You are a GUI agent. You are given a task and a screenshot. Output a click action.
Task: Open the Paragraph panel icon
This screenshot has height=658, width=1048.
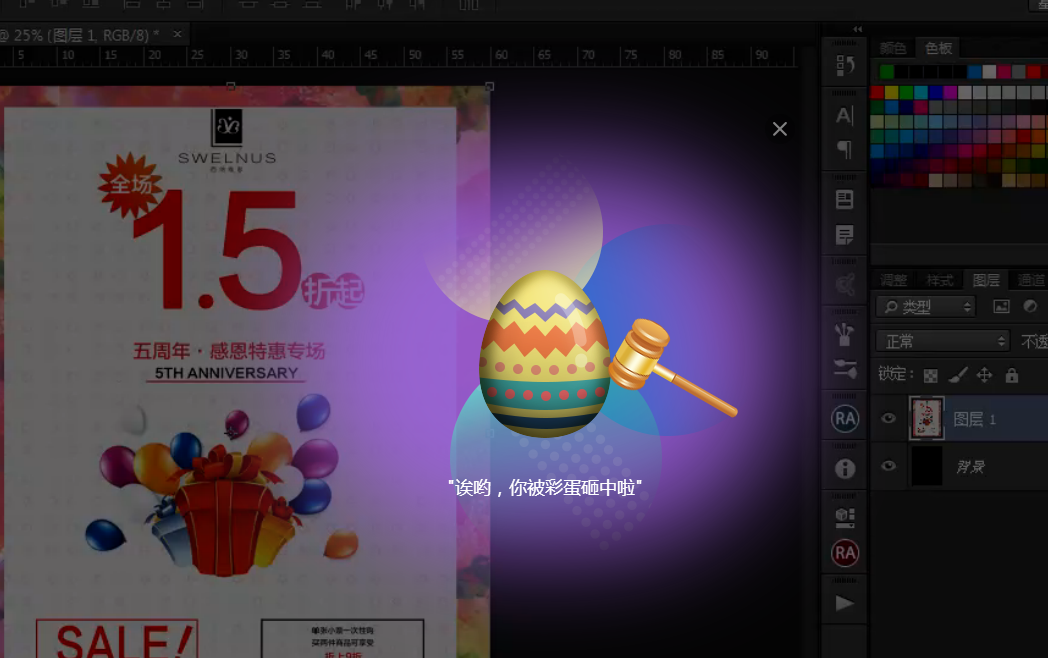coord(845,150)
